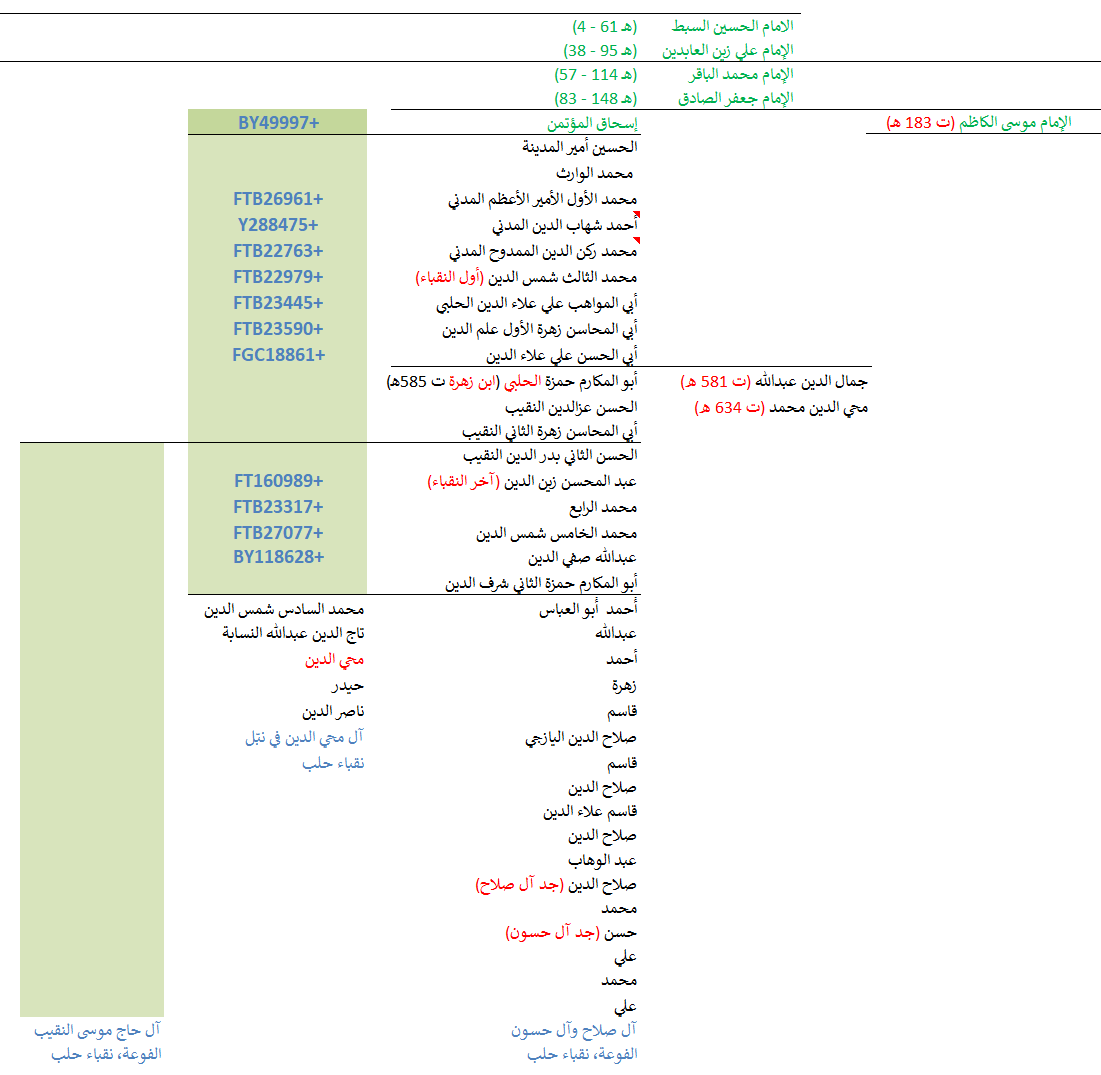Click the آل حاج موسى النقيب label

click(97, 1030)
